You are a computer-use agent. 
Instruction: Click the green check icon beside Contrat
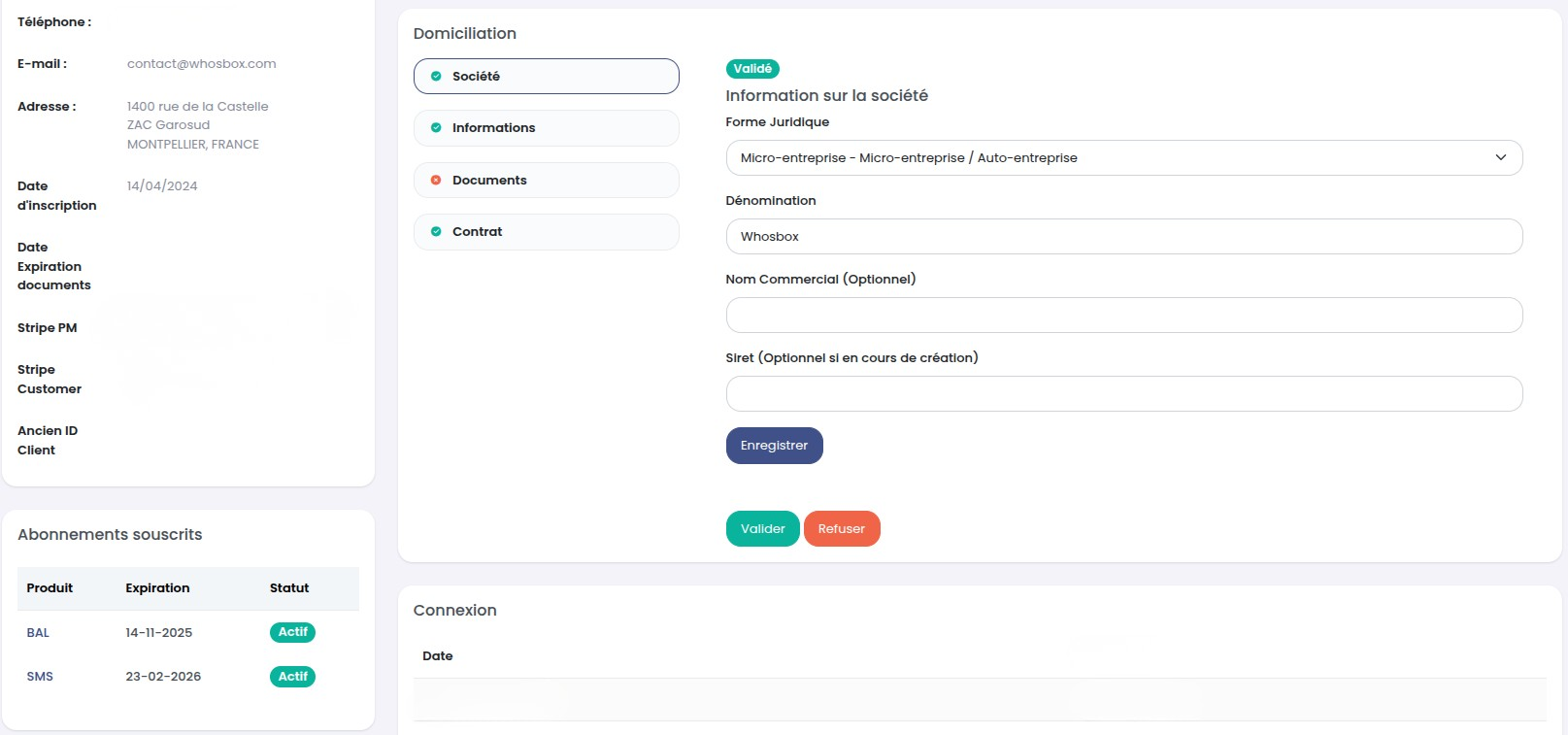tap(436, 232)
